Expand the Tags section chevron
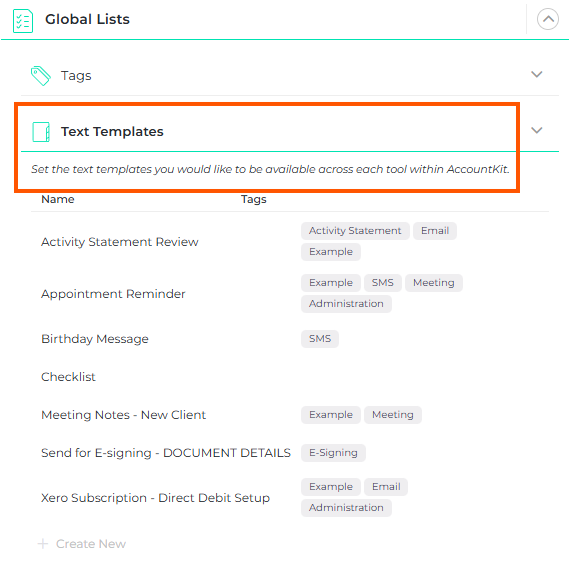571x576 pixels. click(536, 75)
